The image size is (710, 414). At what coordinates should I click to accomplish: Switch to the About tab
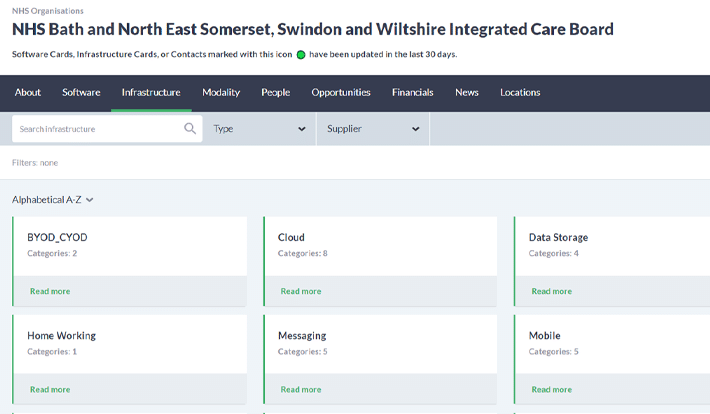28,93
